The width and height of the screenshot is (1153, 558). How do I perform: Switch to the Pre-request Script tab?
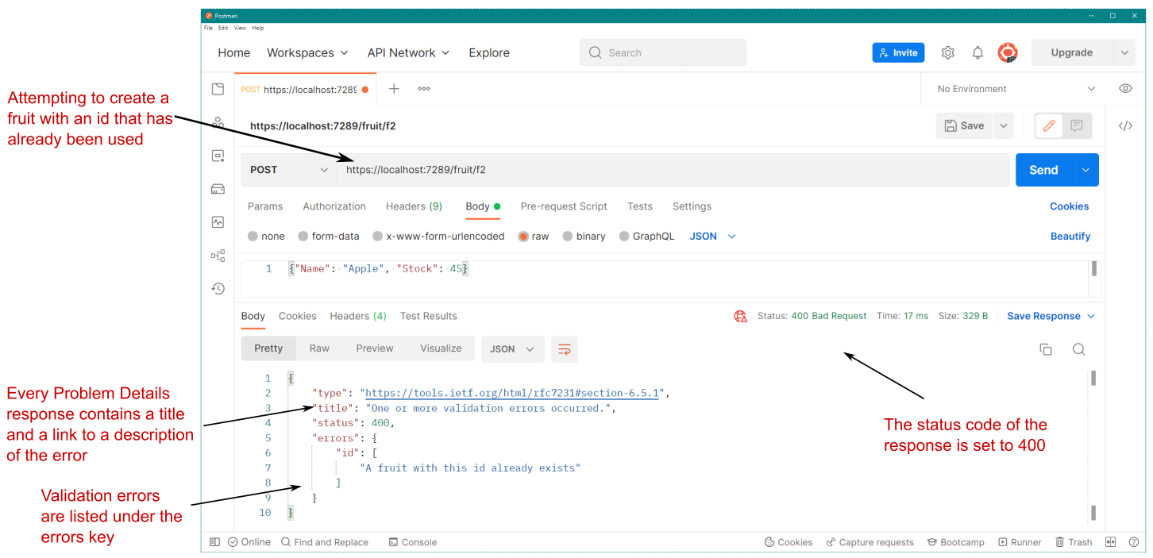[x=564, y=207]
